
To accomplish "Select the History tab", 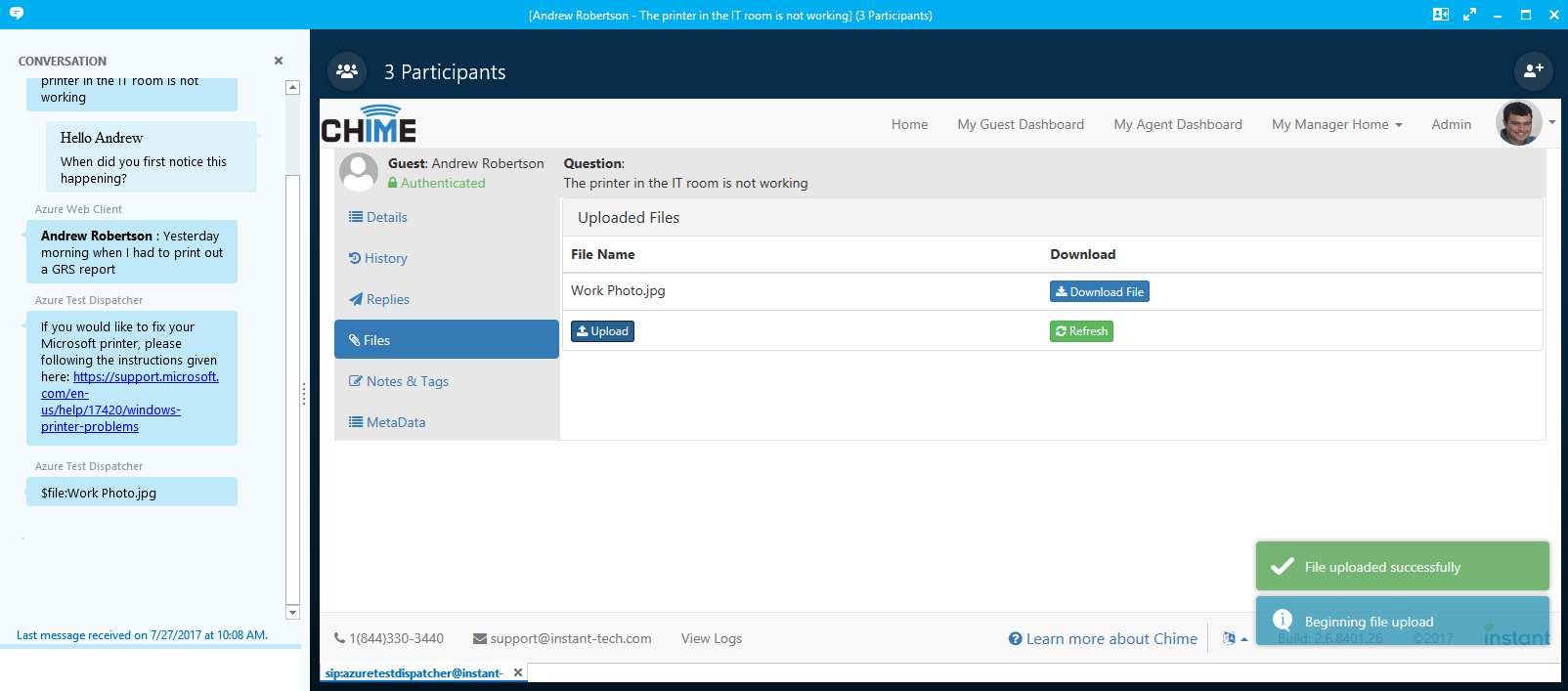I will point(447,258).
